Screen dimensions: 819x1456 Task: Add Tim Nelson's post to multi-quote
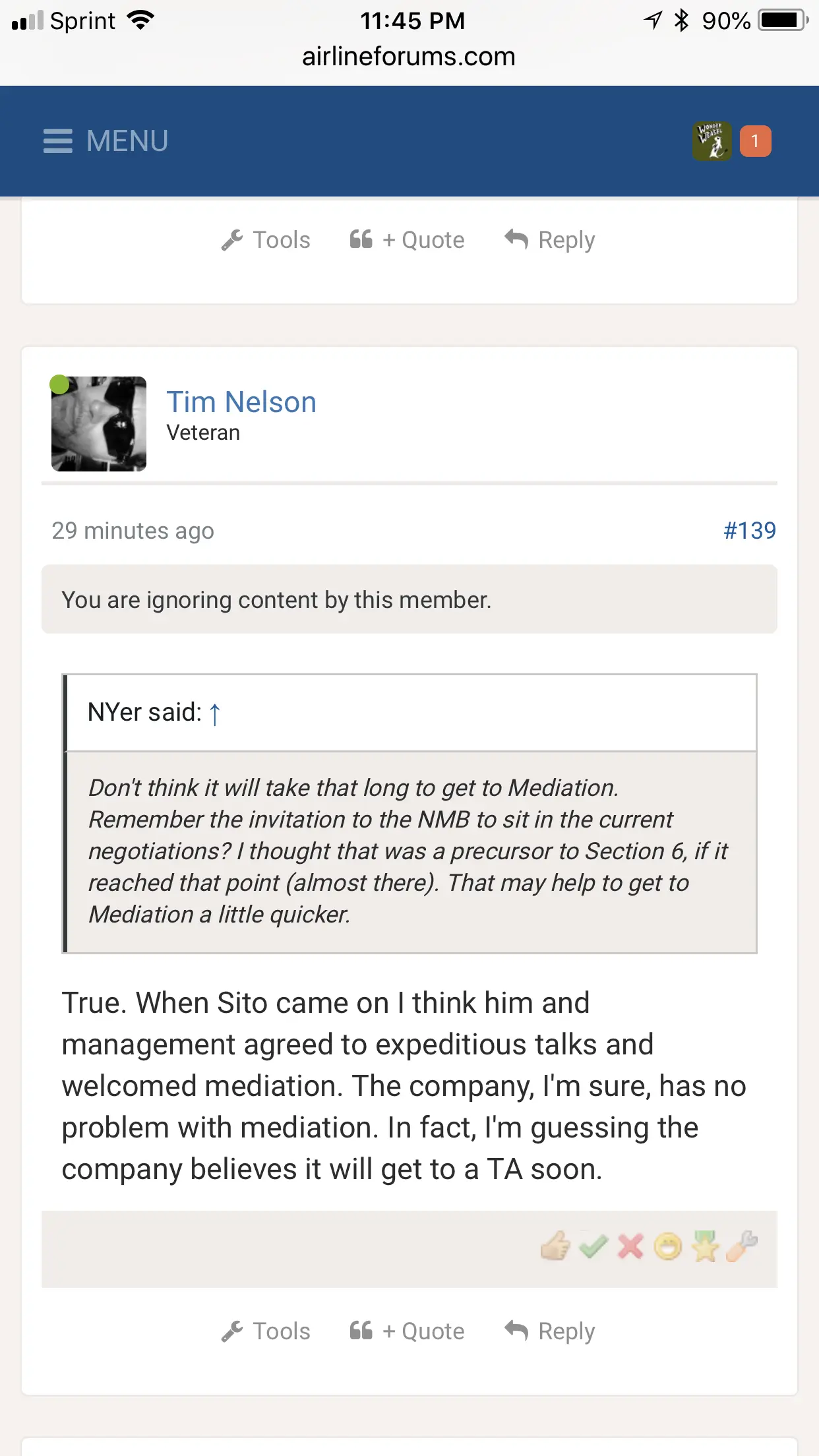click(408, 1331)
